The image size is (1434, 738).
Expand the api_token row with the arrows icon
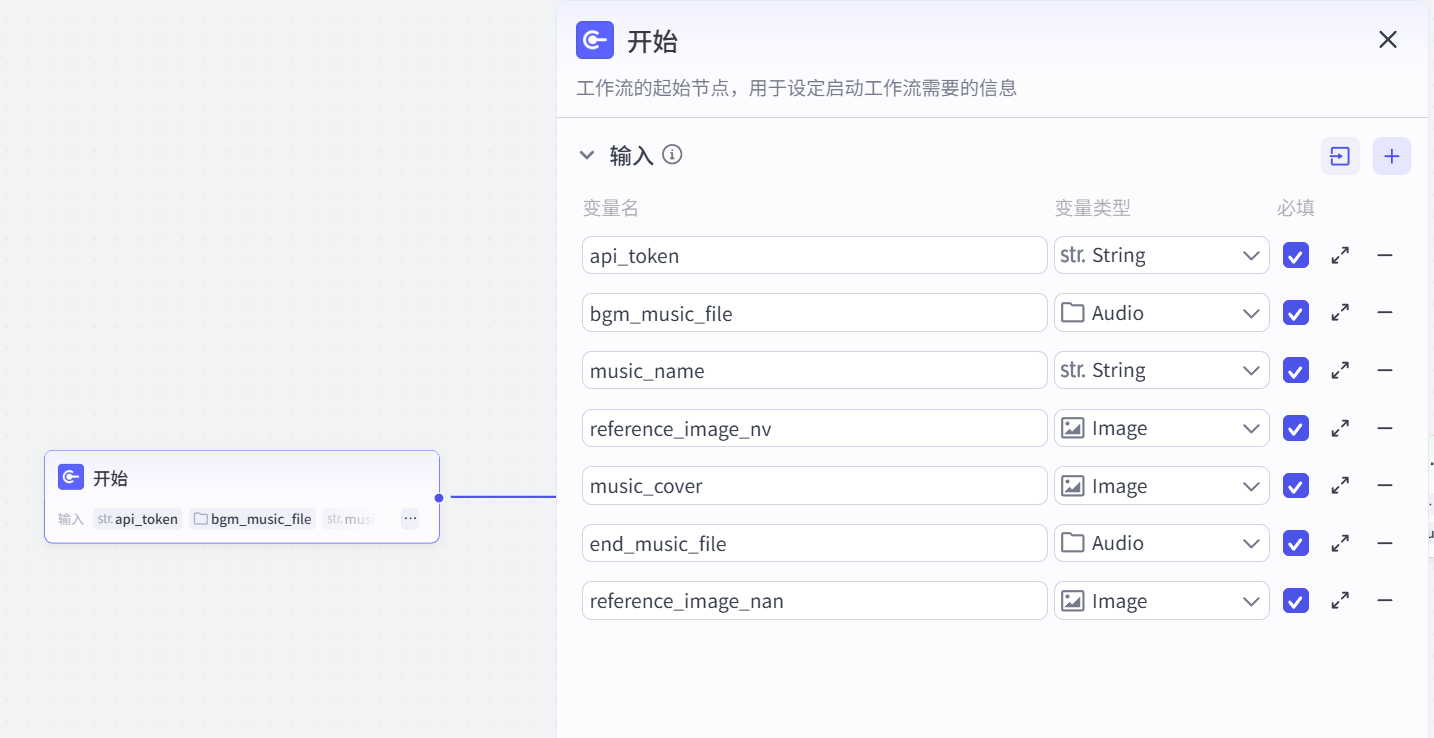pos(1340,255)
